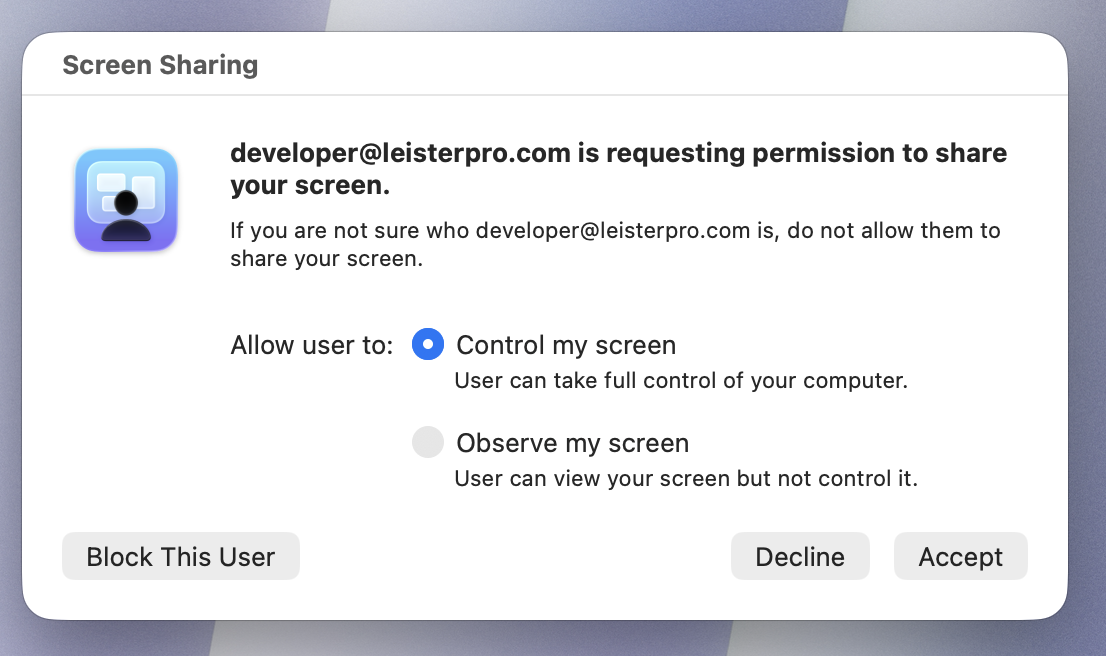This screenshot has height=656, width=1106.
Task: Select the Control my screen radio button
Action: tap(428, 344)
